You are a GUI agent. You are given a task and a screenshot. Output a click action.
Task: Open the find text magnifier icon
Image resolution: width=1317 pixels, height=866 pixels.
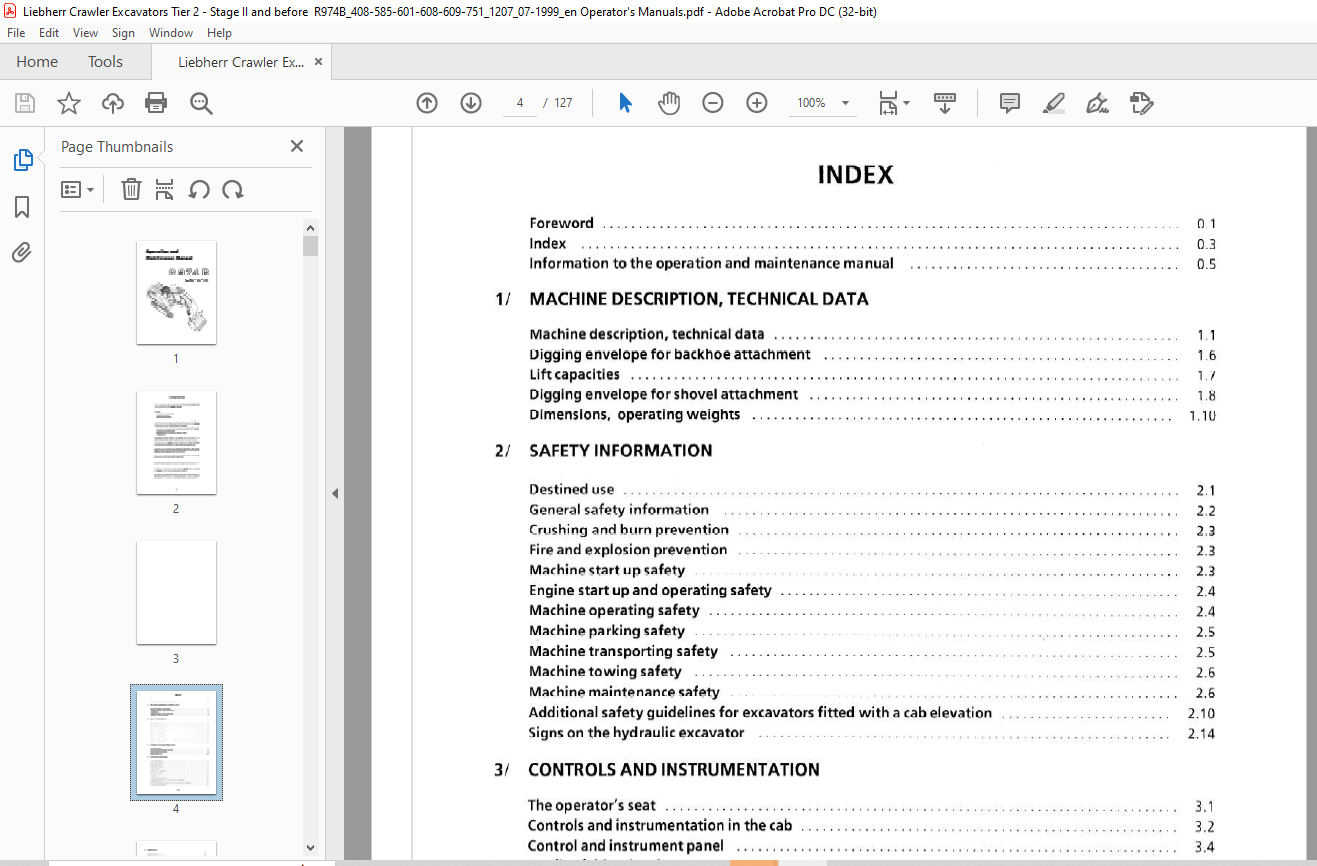click(x=201, y=103)
